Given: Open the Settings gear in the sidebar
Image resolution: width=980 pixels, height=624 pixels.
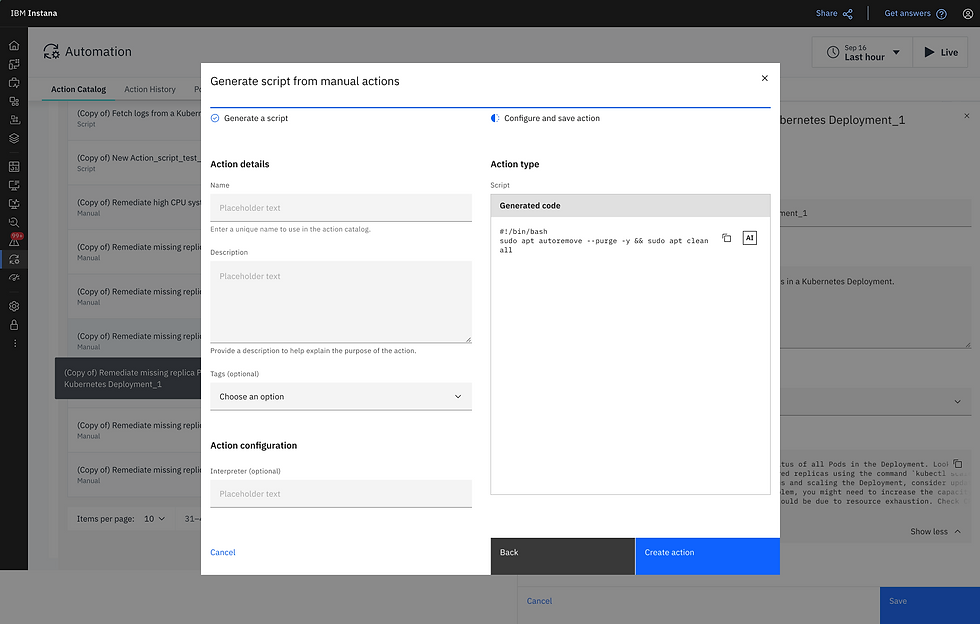Looking at the screenshot, I should [x=14, y=306].
